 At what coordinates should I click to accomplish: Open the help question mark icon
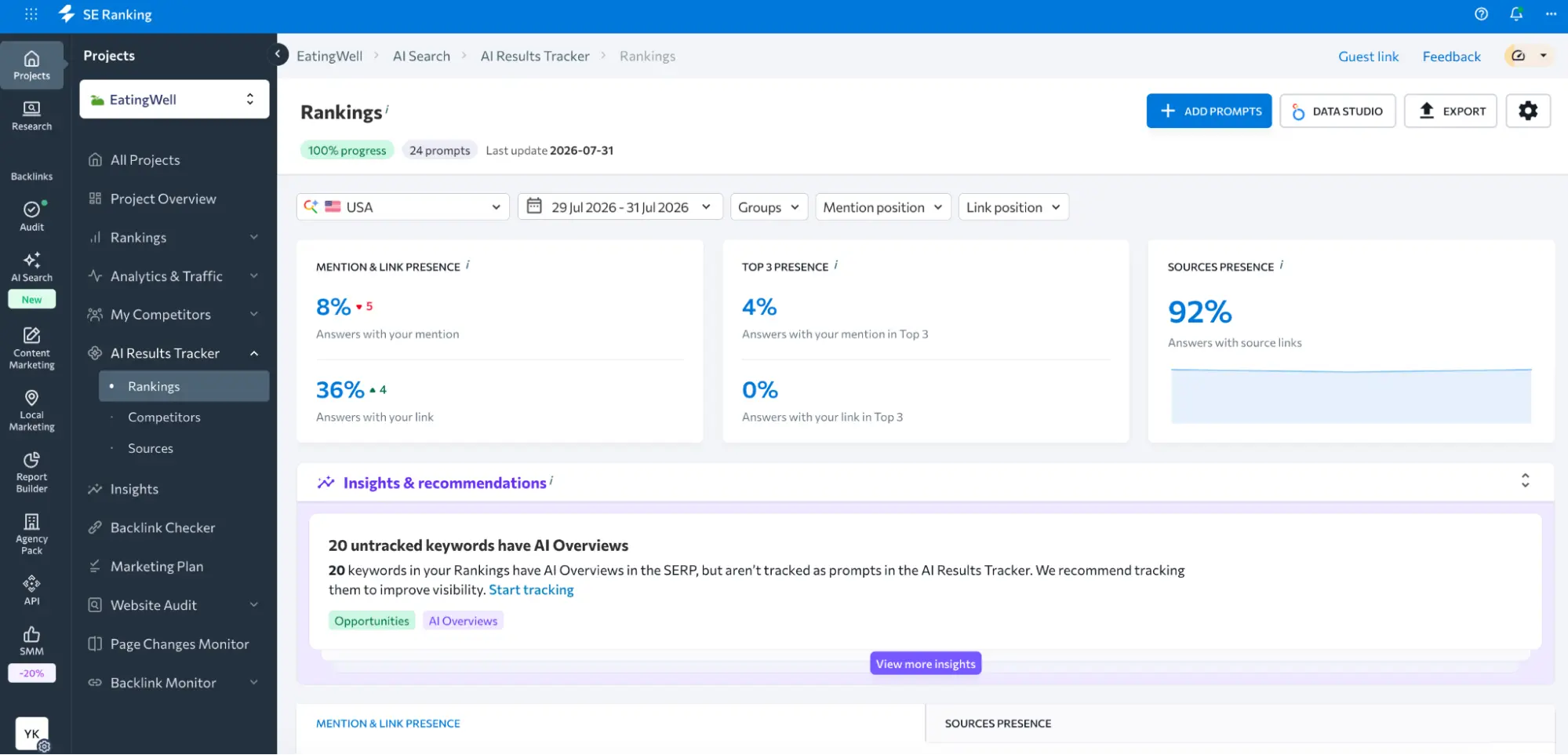(1481, 14)
